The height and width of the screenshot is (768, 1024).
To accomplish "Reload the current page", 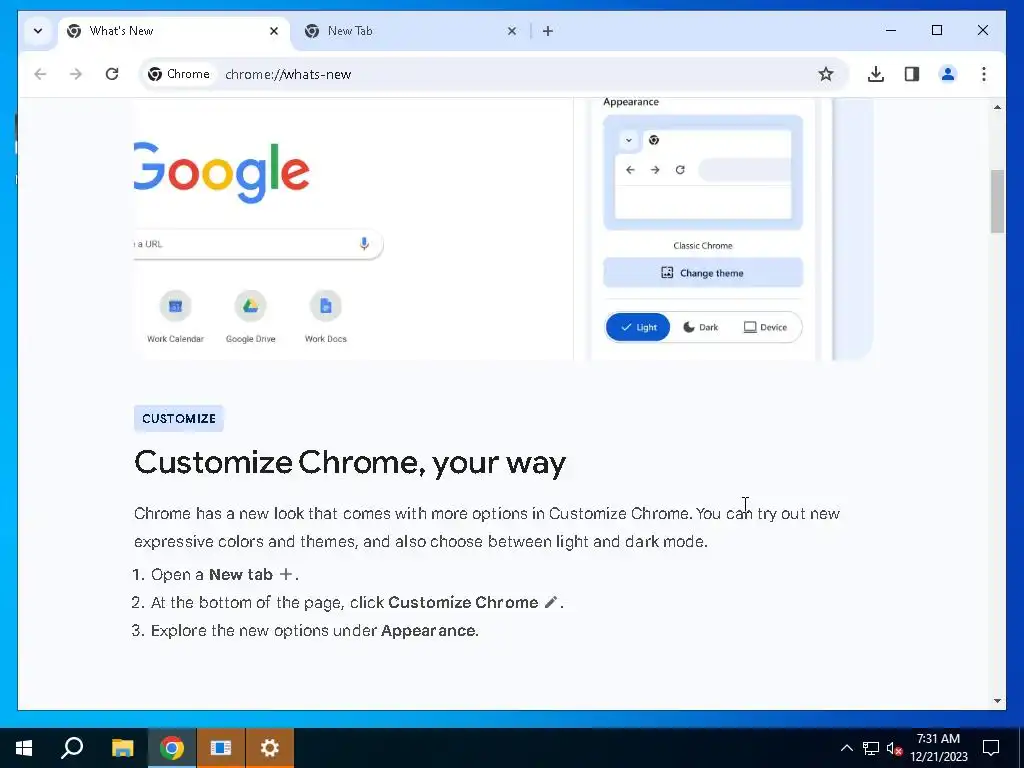I will click(x=112, y=74).
